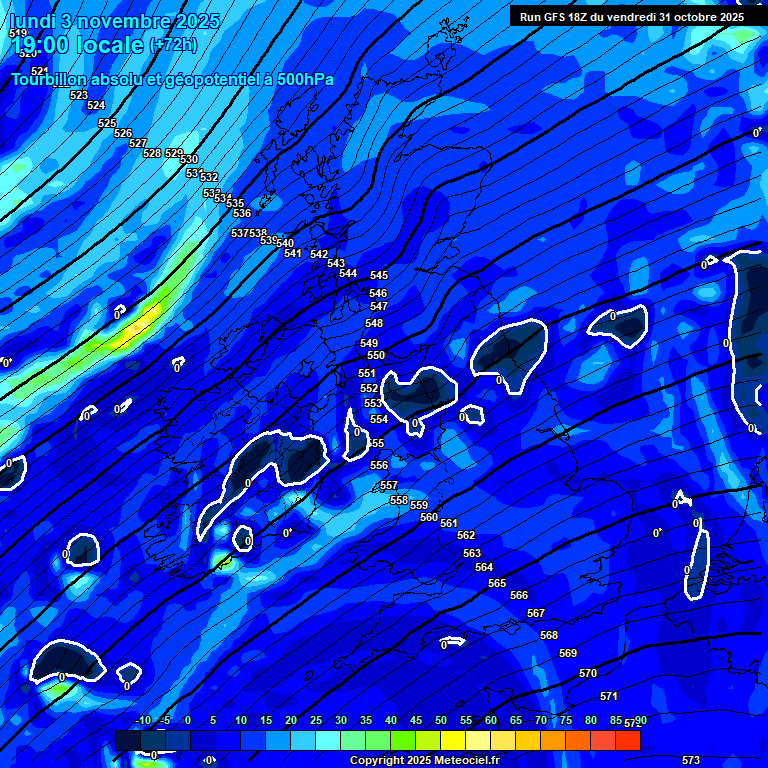Click the 541 geopotential contour label
This screenshot has height=768, width=768.
pyautogui.click(x=292, y=253)
